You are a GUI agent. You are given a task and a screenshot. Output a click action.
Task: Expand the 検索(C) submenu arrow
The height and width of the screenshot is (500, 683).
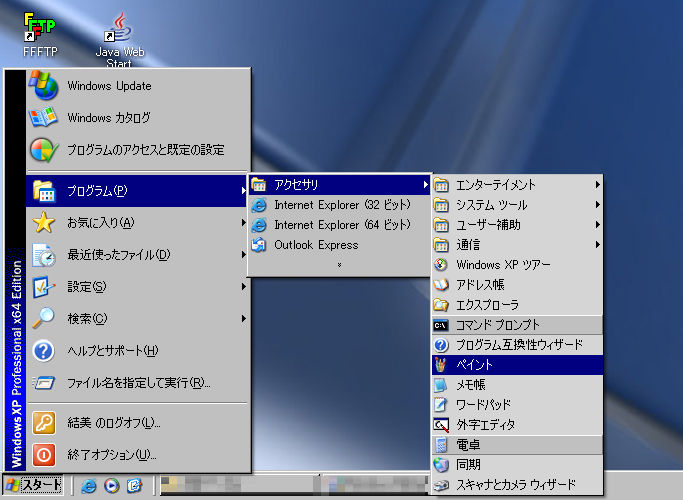pyautogui.click(x=243, y=318)
